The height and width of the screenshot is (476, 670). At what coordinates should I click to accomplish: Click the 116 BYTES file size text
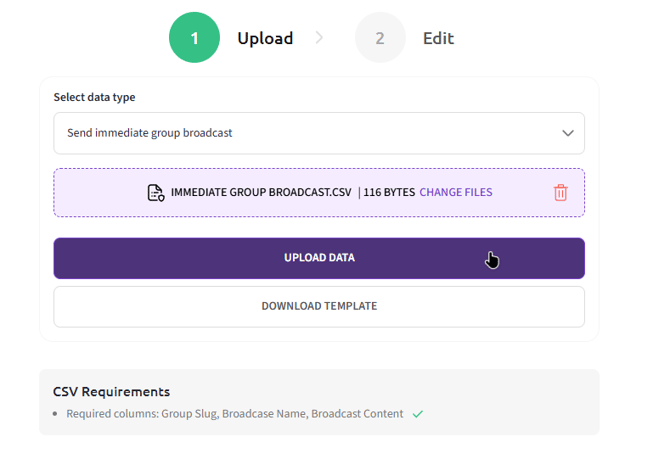388,192
